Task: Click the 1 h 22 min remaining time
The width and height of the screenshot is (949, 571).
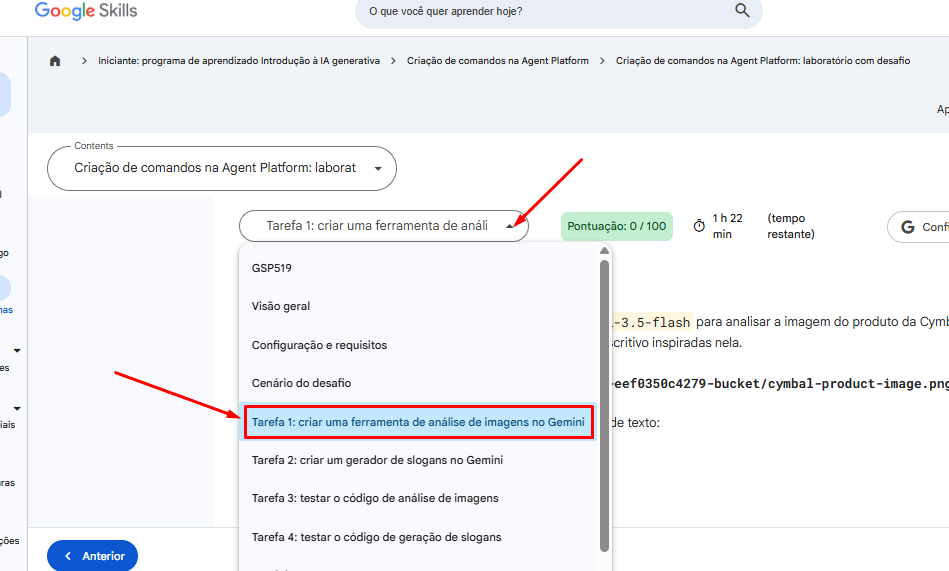Action: pyautogui.click(x=727, y=226)
